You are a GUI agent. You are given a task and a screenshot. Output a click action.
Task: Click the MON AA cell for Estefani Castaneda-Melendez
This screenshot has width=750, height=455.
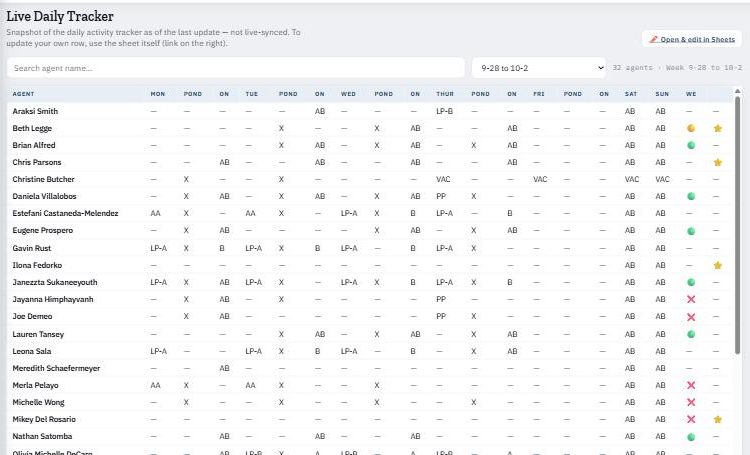[155, 213]
